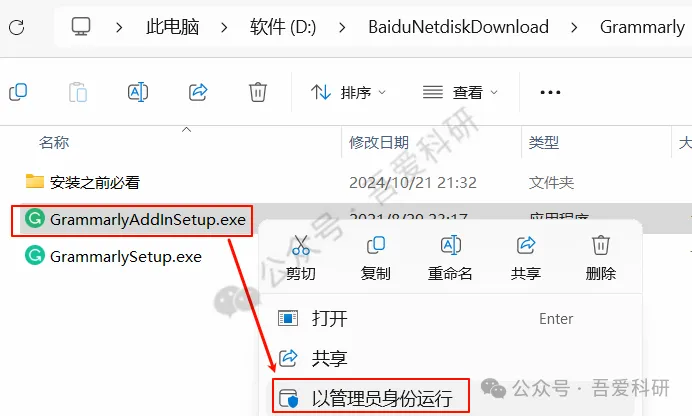Expand chevron after BaiduNetdiskDownload breadcrumb

(574, 28)
